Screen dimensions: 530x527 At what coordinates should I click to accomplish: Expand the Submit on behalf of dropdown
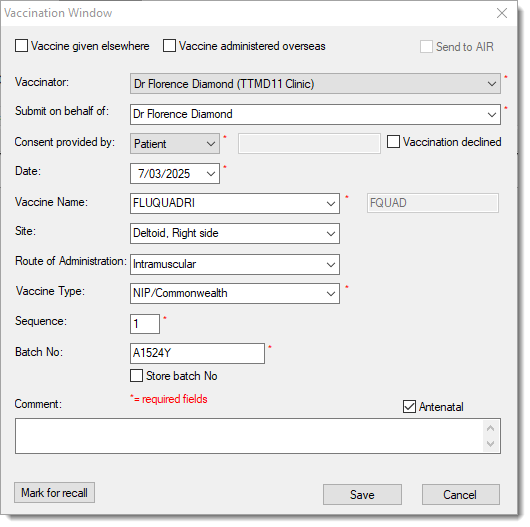492,114
